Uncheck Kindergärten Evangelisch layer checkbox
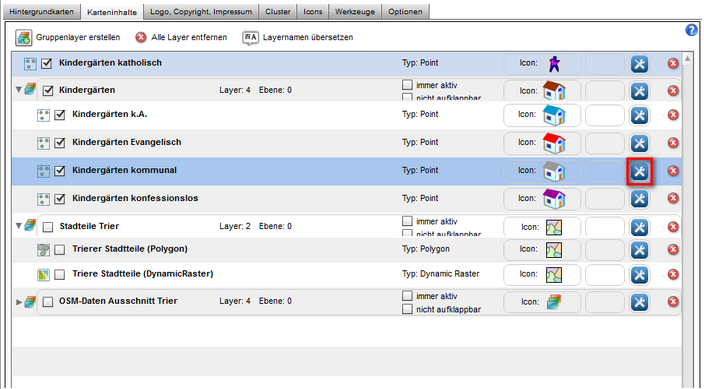 60,143
